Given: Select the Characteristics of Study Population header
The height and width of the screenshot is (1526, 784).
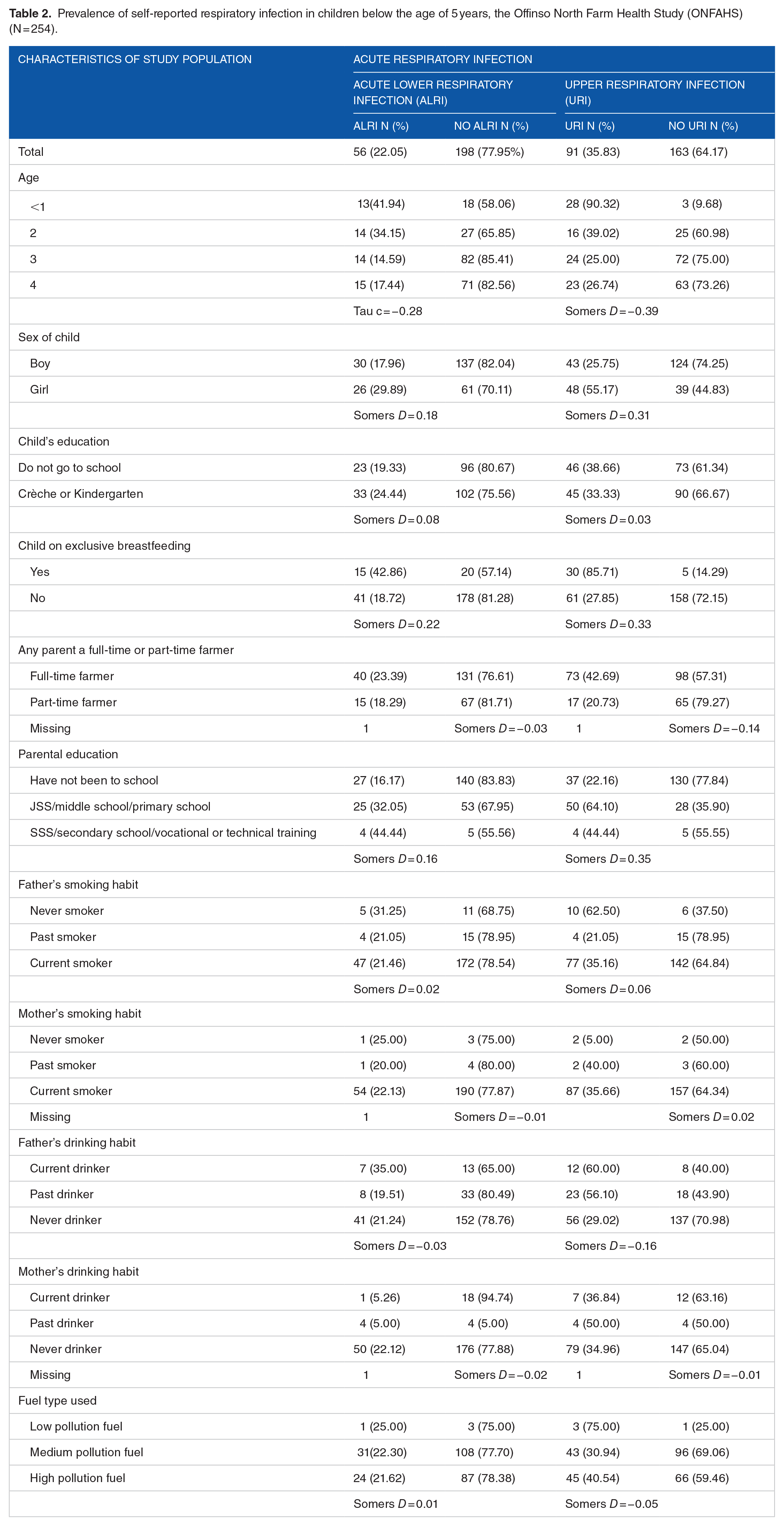Looking at the screenshot, I should point(135,59).
